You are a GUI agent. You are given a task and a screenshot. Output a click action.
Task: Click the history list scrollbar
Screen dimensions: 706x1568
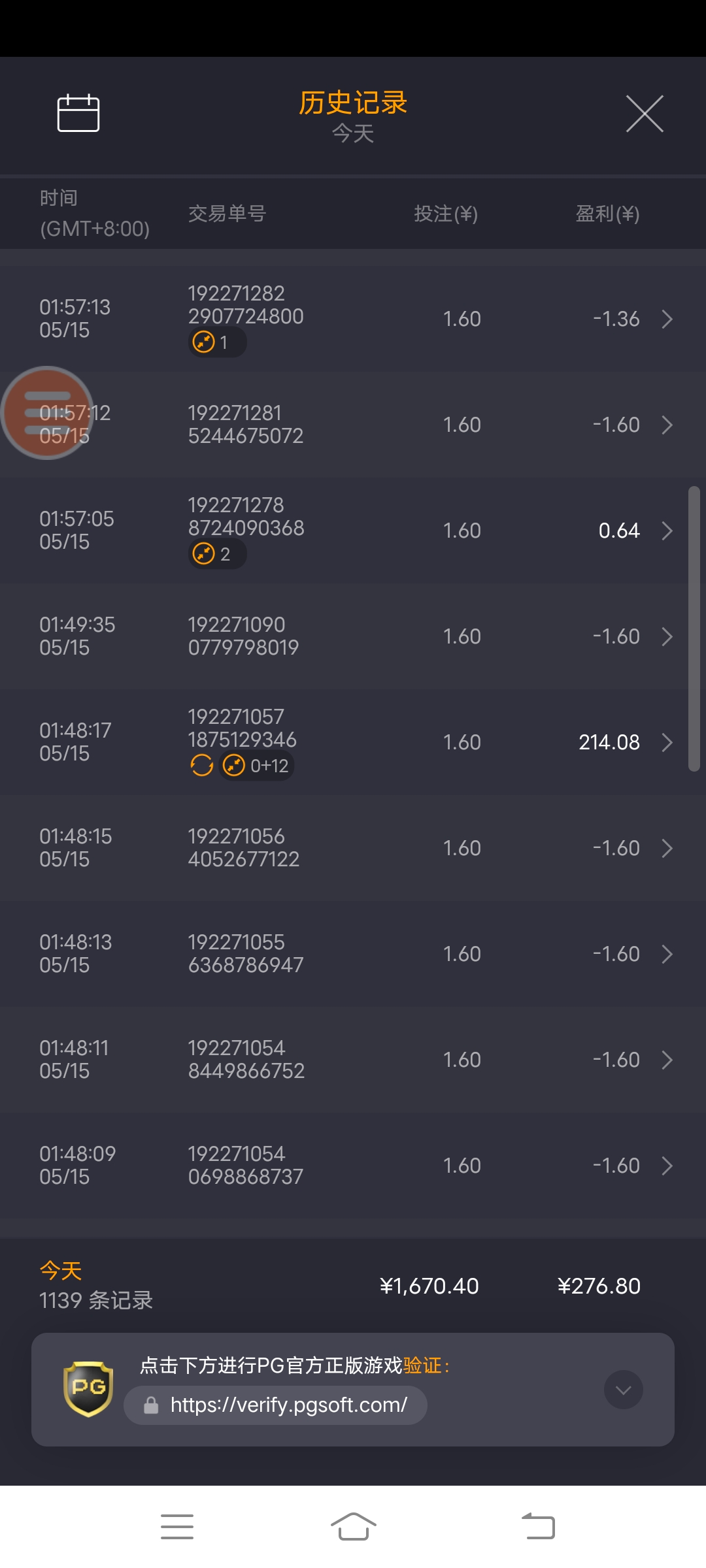click(694, 629)
